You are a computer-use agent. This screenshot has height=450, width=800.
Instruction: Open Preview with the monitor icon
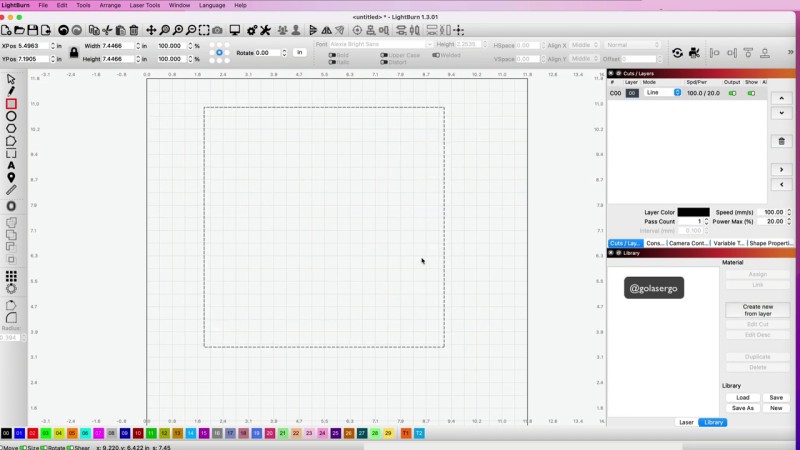(x=235, y=30)
